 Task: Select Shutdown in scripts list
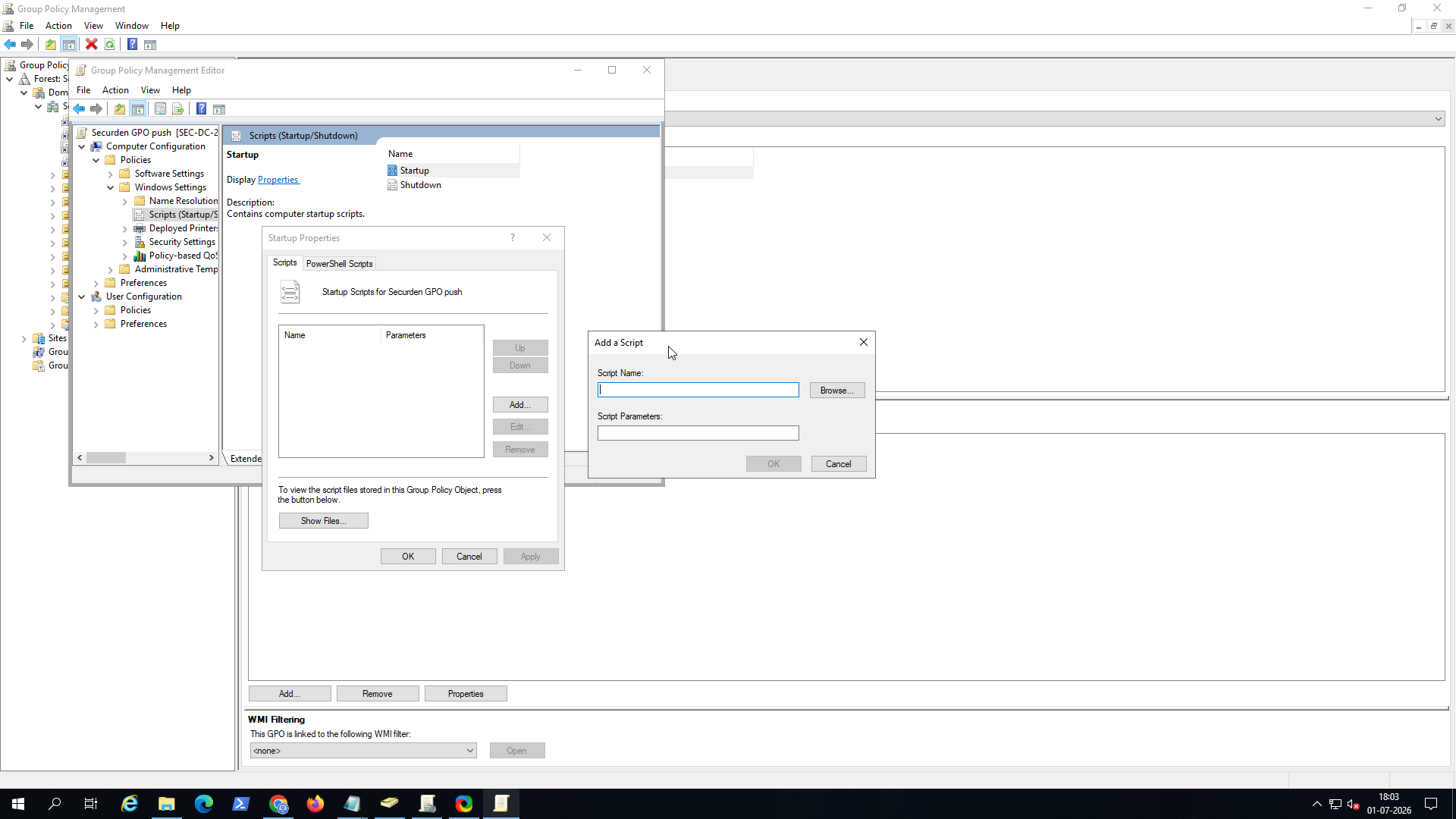click(x=421, y=185)
